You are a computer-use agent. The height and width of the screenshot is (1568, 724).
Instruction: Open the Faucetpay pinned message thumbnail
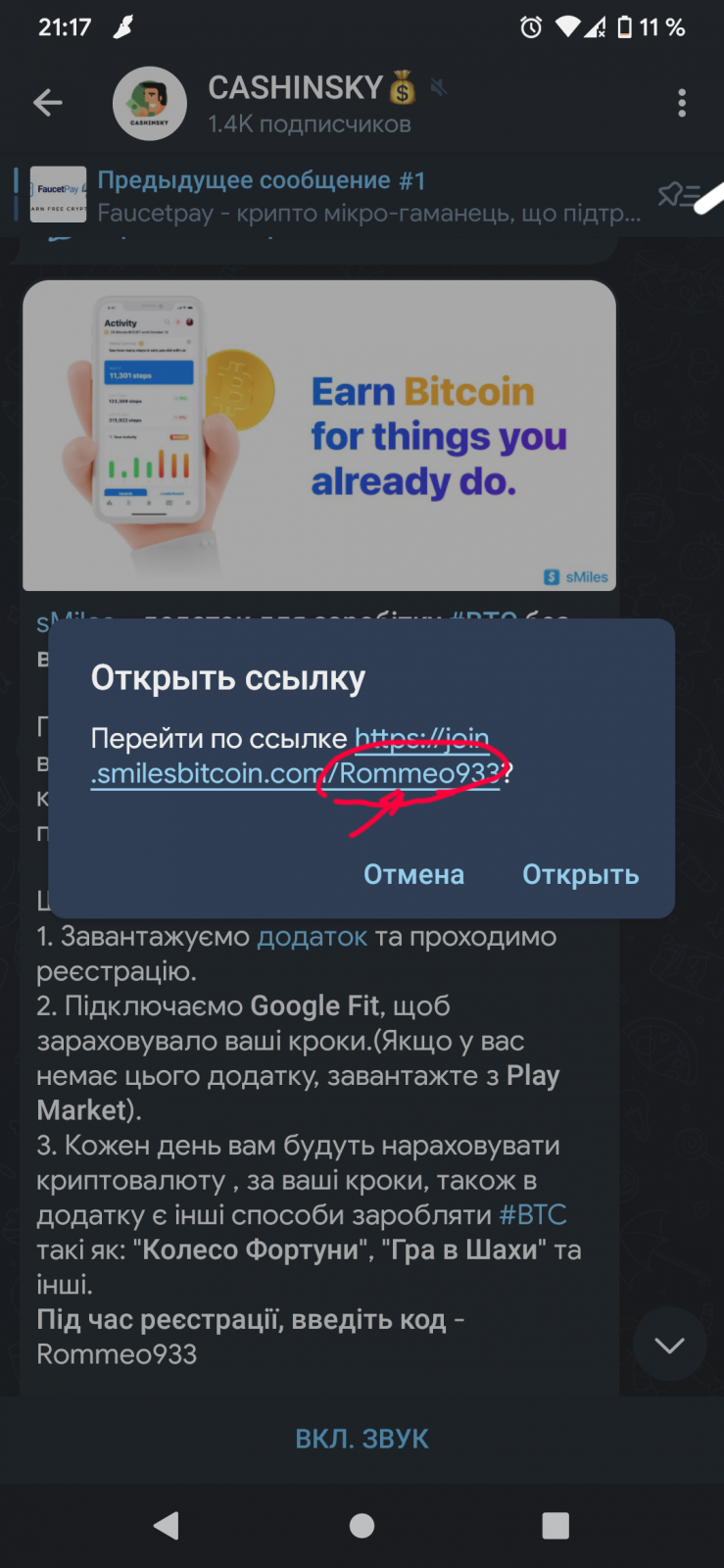(58, 194)
